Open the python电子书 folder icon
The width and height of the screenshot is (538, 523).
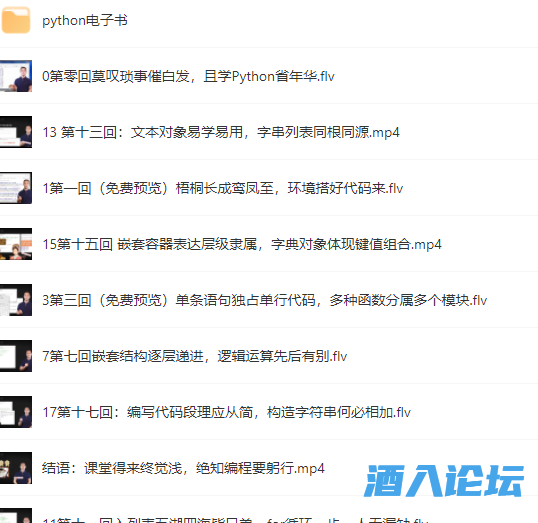point(16,20)
